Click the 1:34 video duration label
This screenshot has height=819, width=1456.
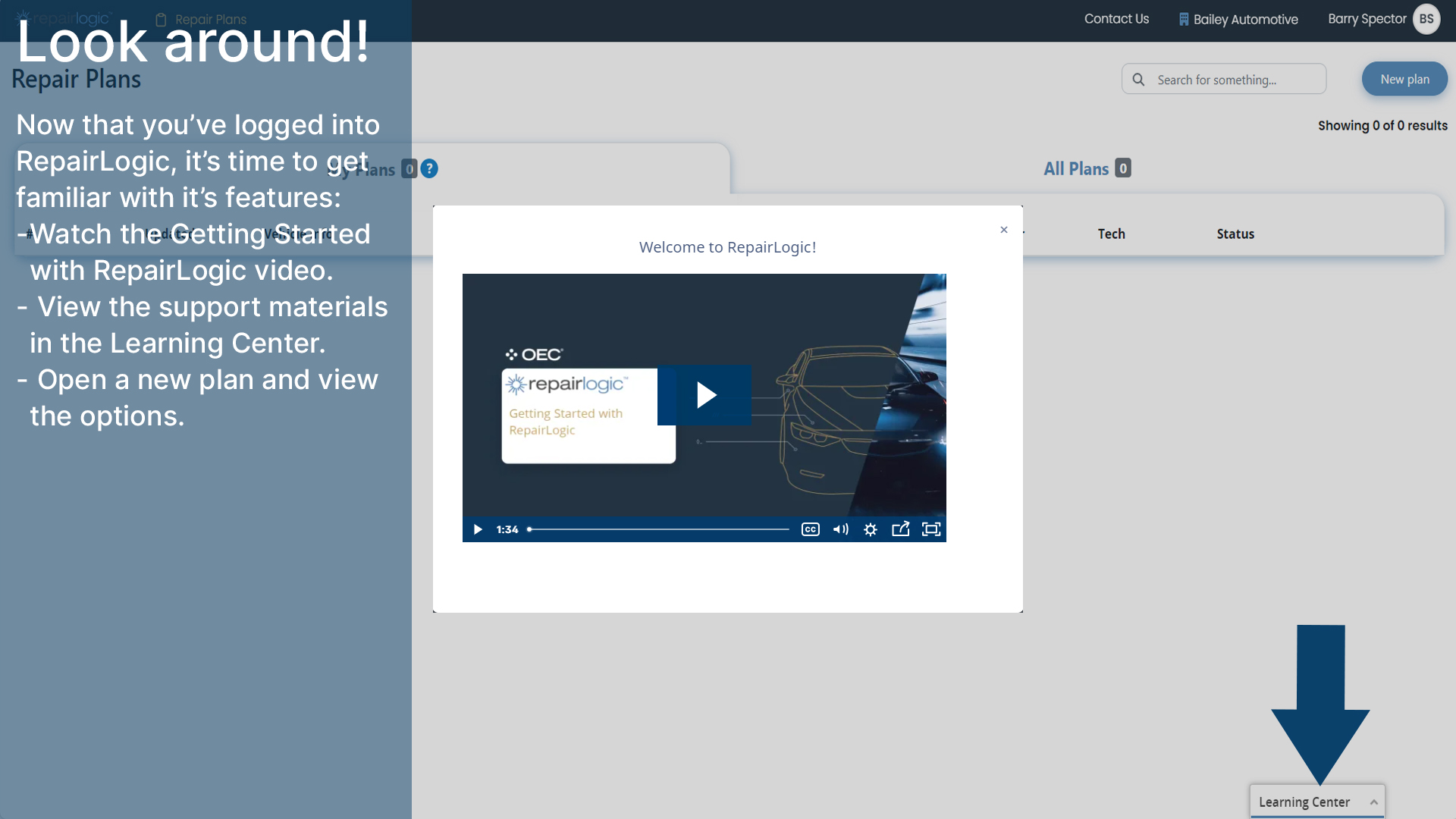point(507,529)
